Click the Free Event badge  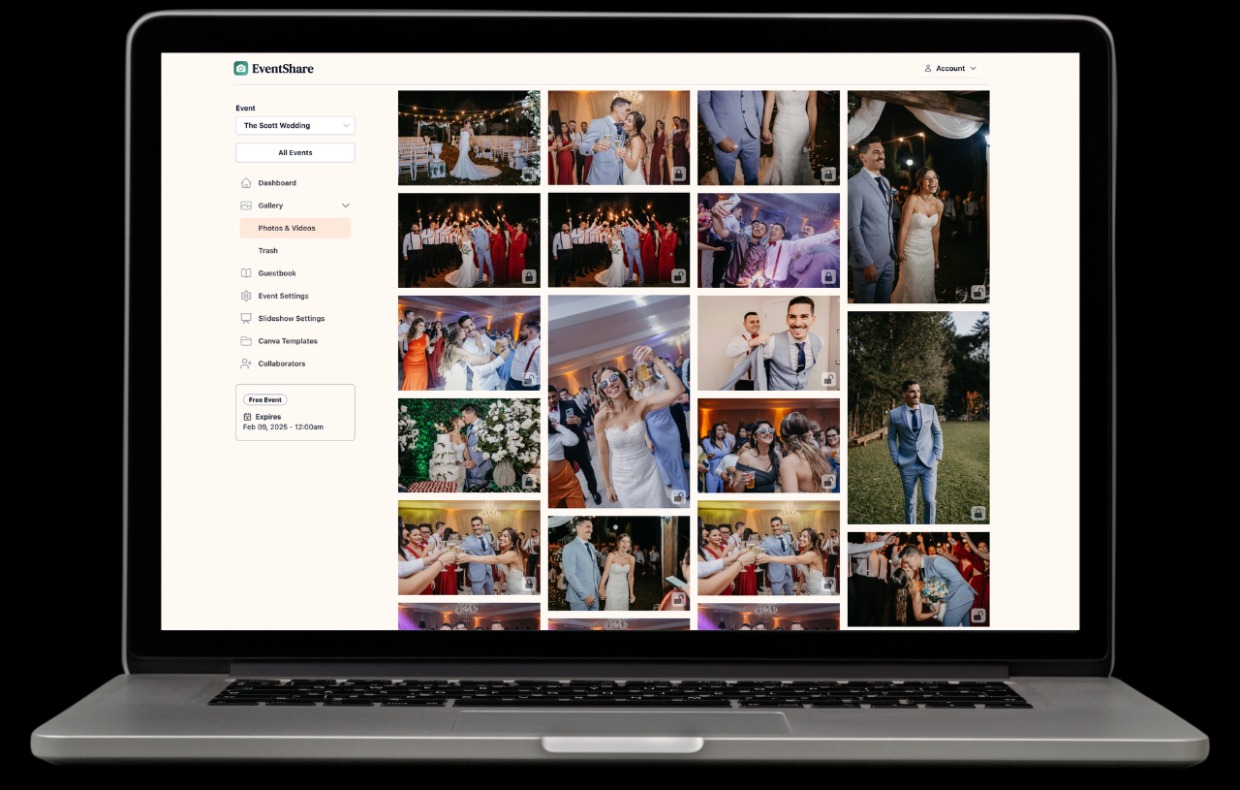coord(265,400)
